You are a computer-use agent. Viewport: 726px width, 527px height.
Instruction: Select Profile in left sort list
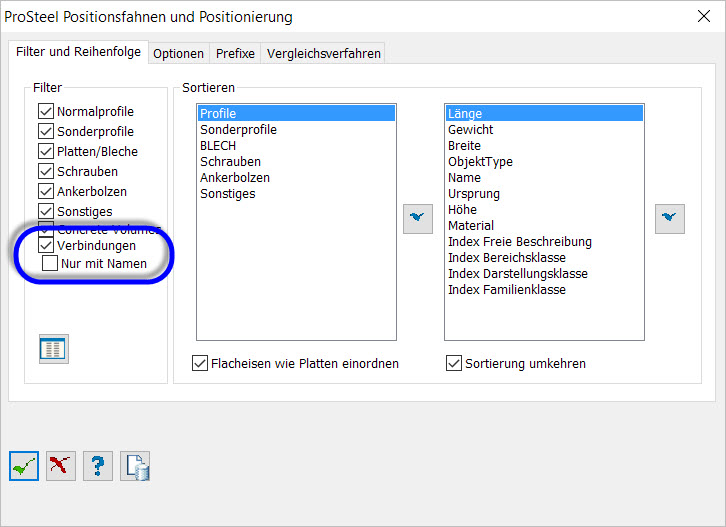click(x=296, y=113)
